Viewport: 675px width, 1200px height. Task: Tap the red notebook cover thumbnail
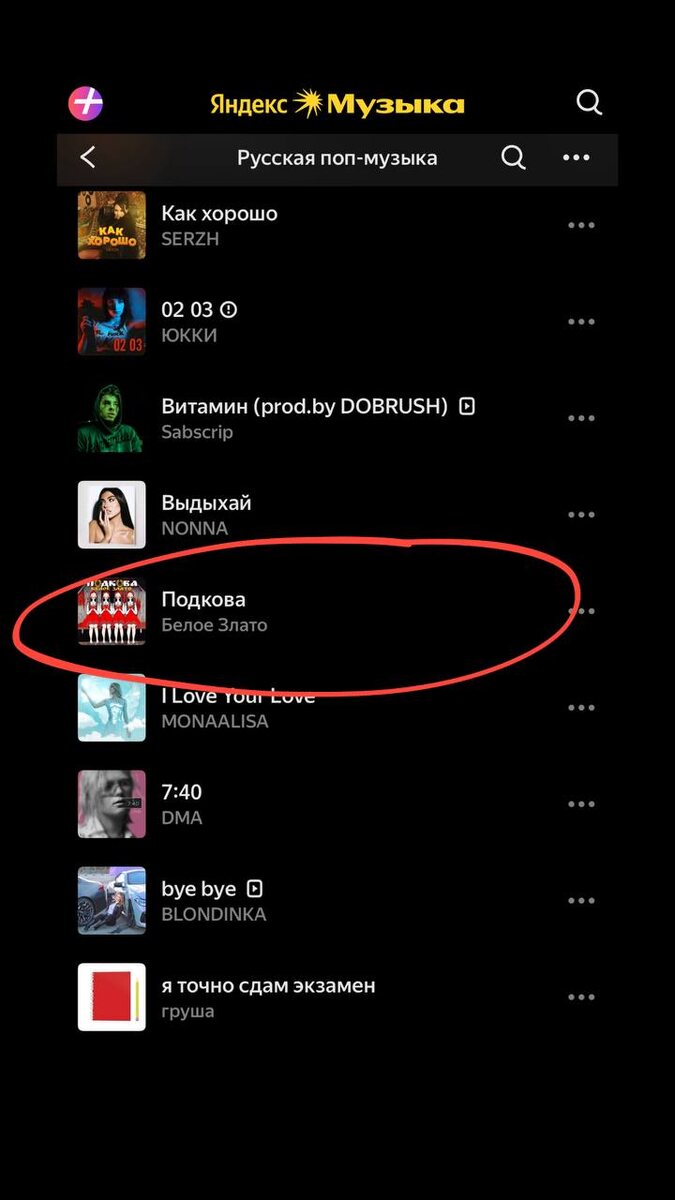point(112,997)
